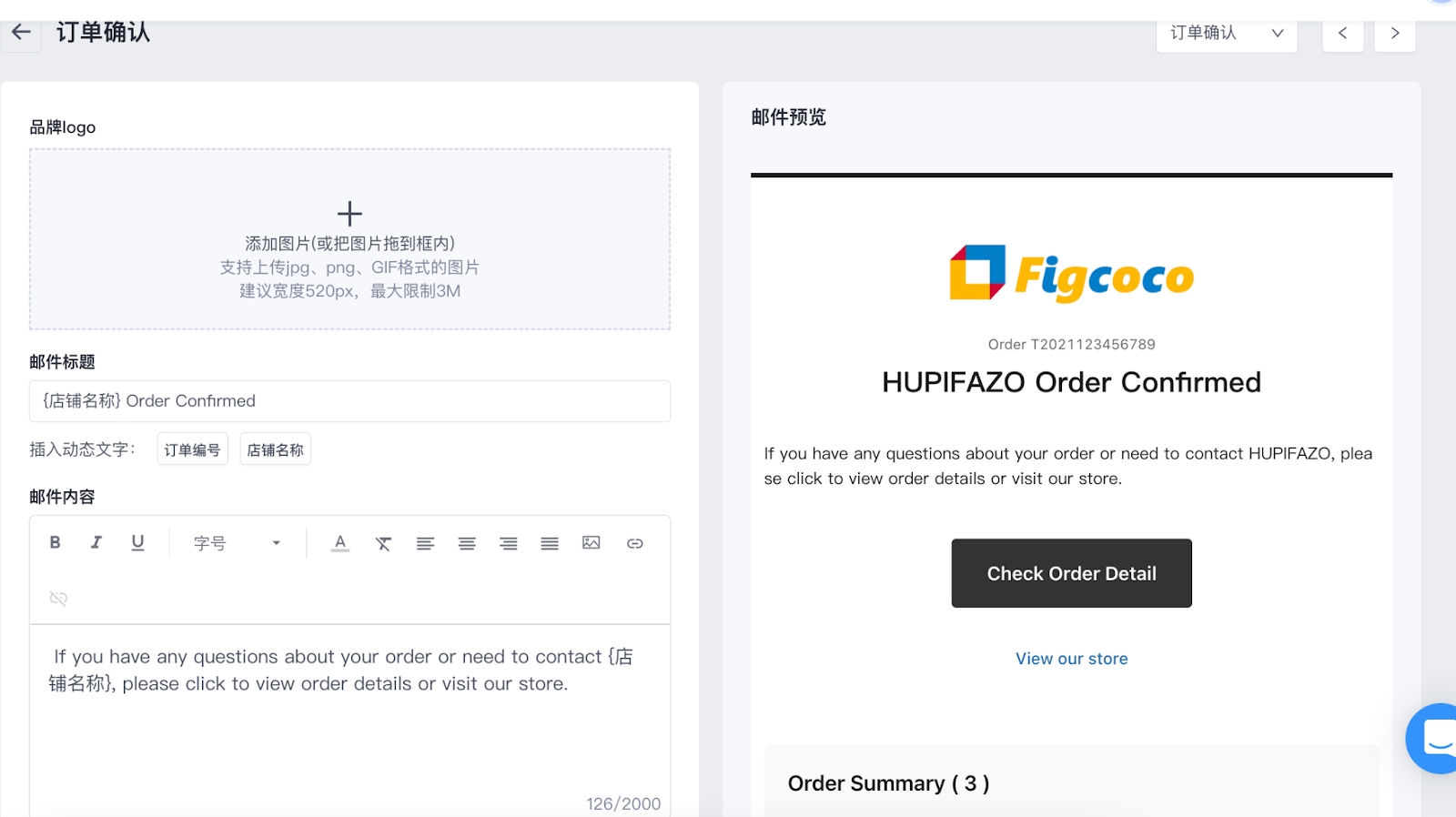
Task: Insert the 订单编号 dynamic text
Action: point(192,449)
